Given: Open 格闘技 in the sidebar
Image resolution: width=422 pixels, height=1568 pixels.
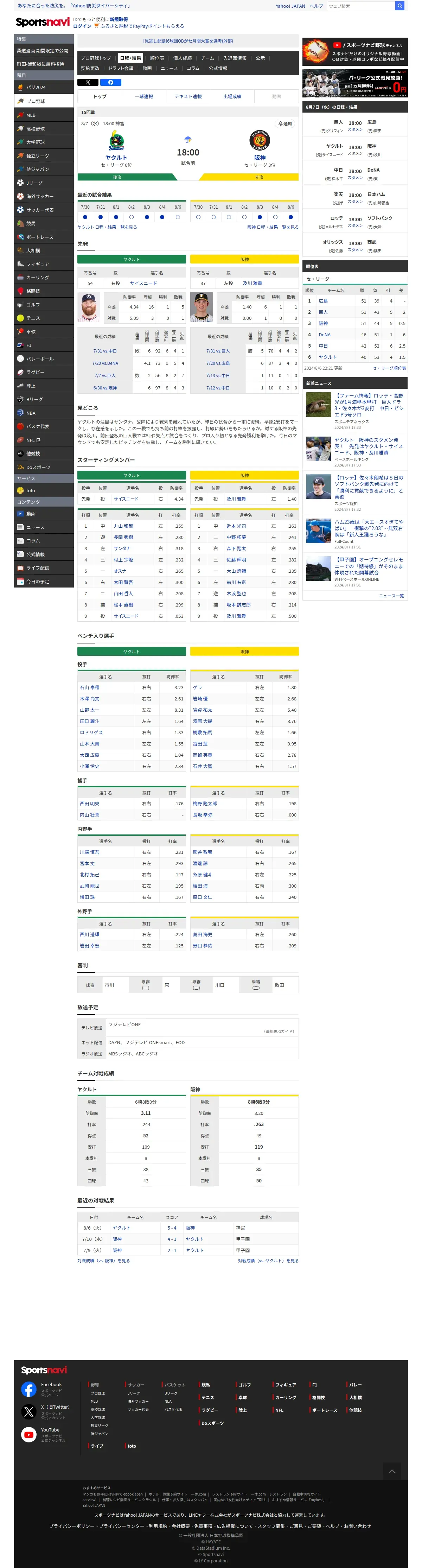Looking at the screenshot, I should (x=44, y=292).
